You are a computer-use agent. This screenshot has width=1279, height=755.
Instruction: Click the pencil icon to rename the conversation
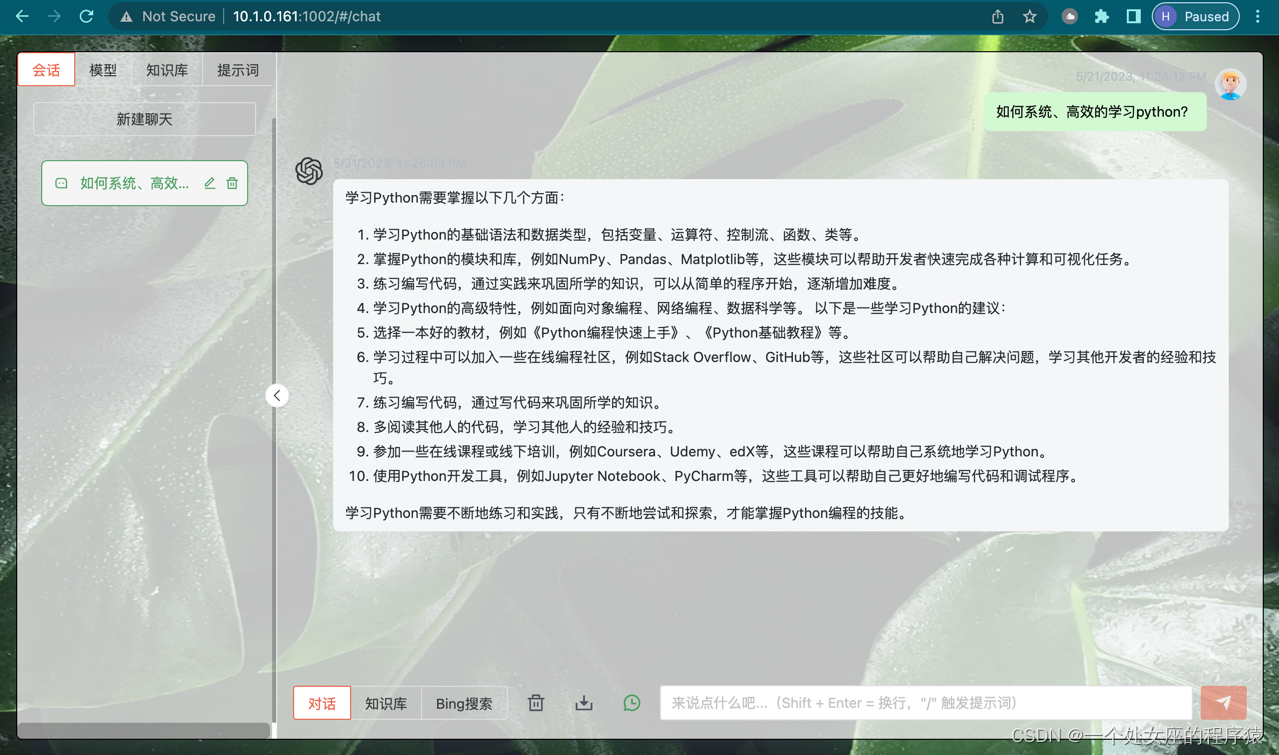[209, 183]
